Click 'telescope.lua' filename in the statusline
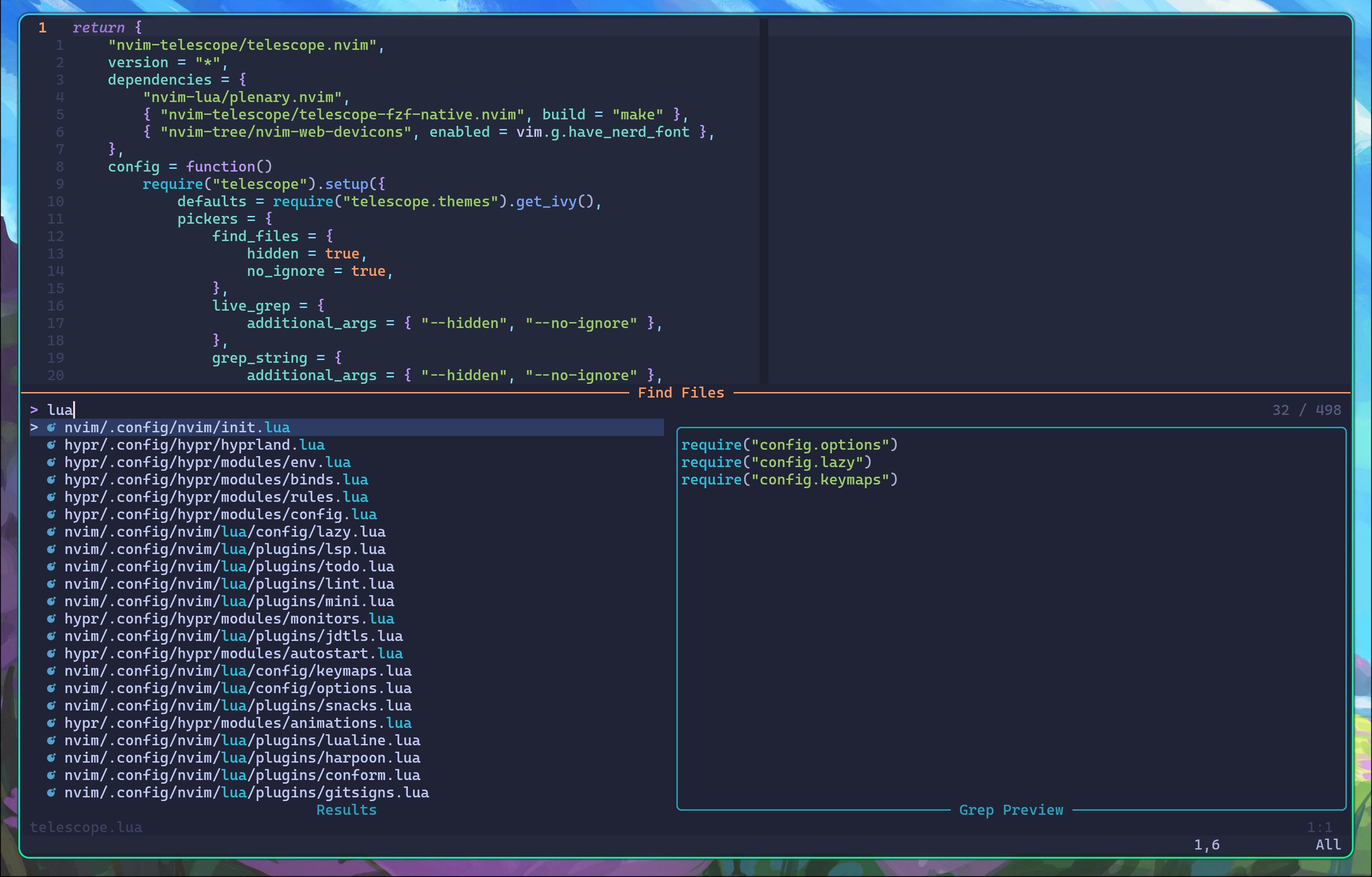1372x877 pixels. point(86,828)
